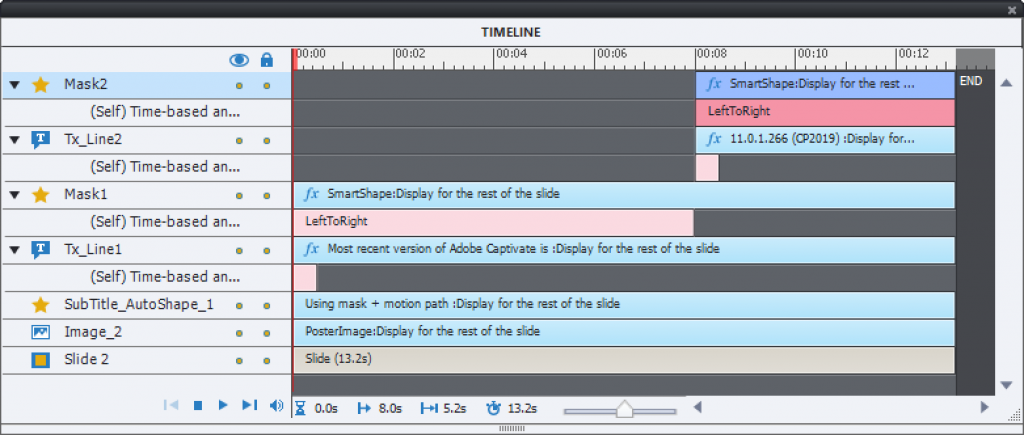
Task: Collapse the Mask1 layer effects
Action: (15, 194)
